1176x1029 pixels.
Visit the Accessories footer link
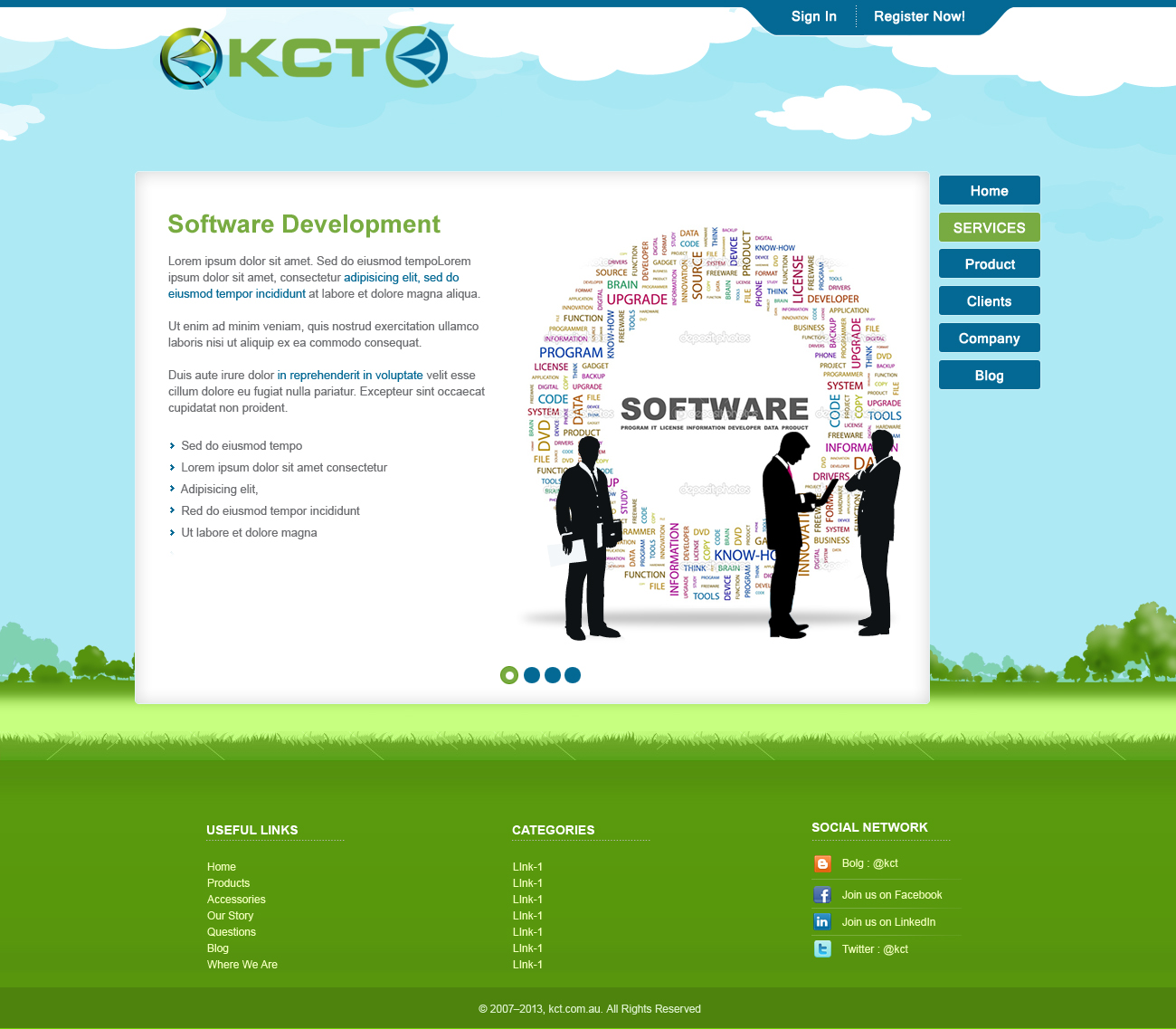[236, 900]
